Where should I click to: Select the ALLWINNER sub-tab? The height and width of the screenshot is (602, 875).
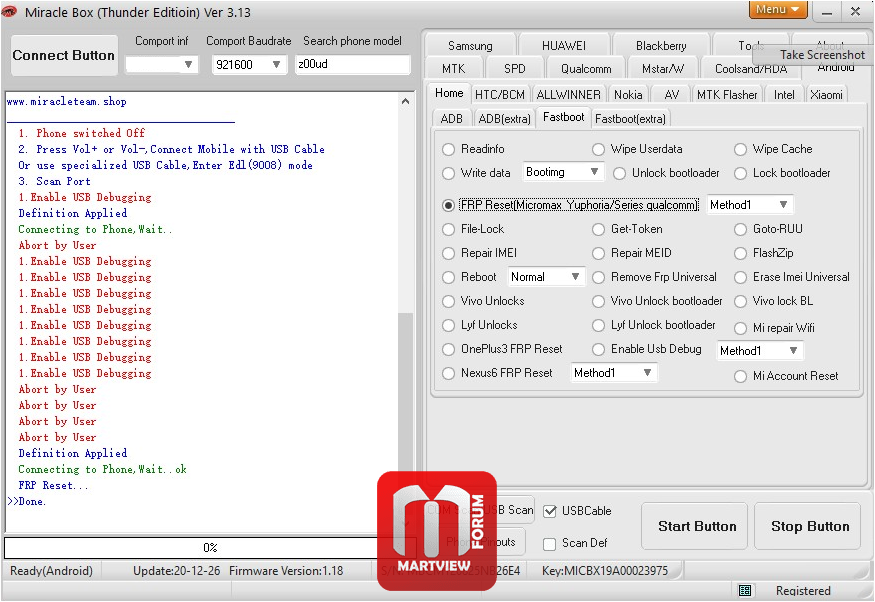(x=568, y=95)
